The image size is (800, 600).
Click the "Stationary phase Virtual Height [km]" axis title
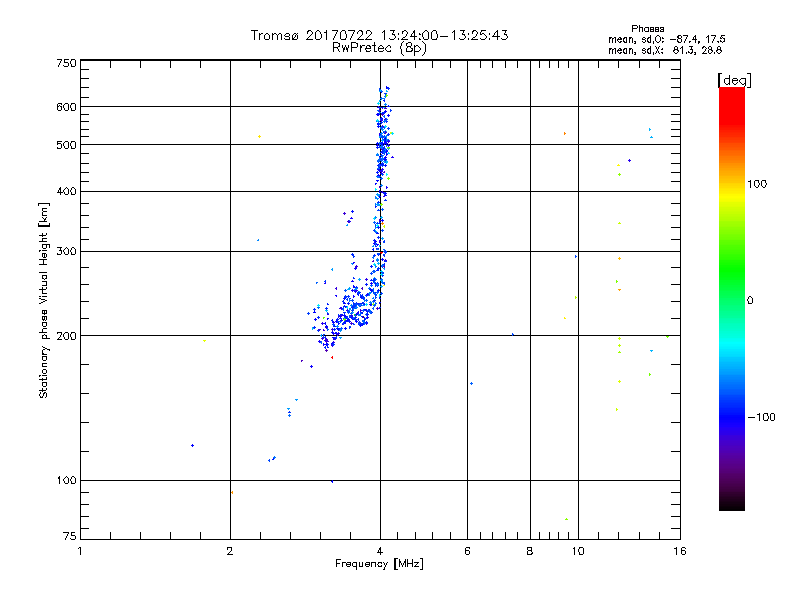[x=44, y=300]
